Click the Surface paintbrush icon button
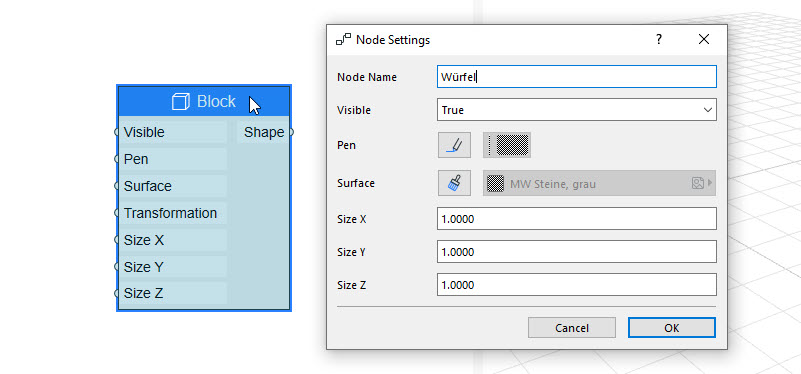801x374 pixels. pyautogui.click(x=454, y=183)
